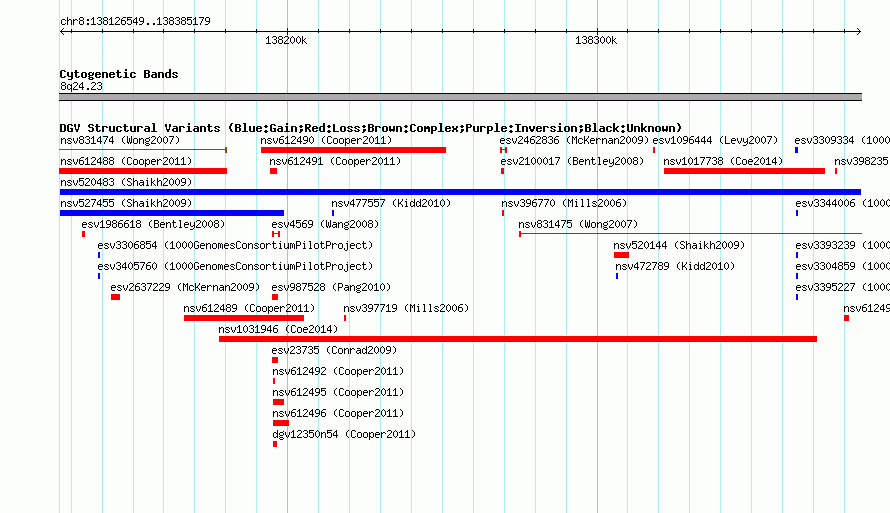Click the nsv472789 (Kidd2010) label
The height and width of the screenshot is (513, 890).
[x=675, y=266]
